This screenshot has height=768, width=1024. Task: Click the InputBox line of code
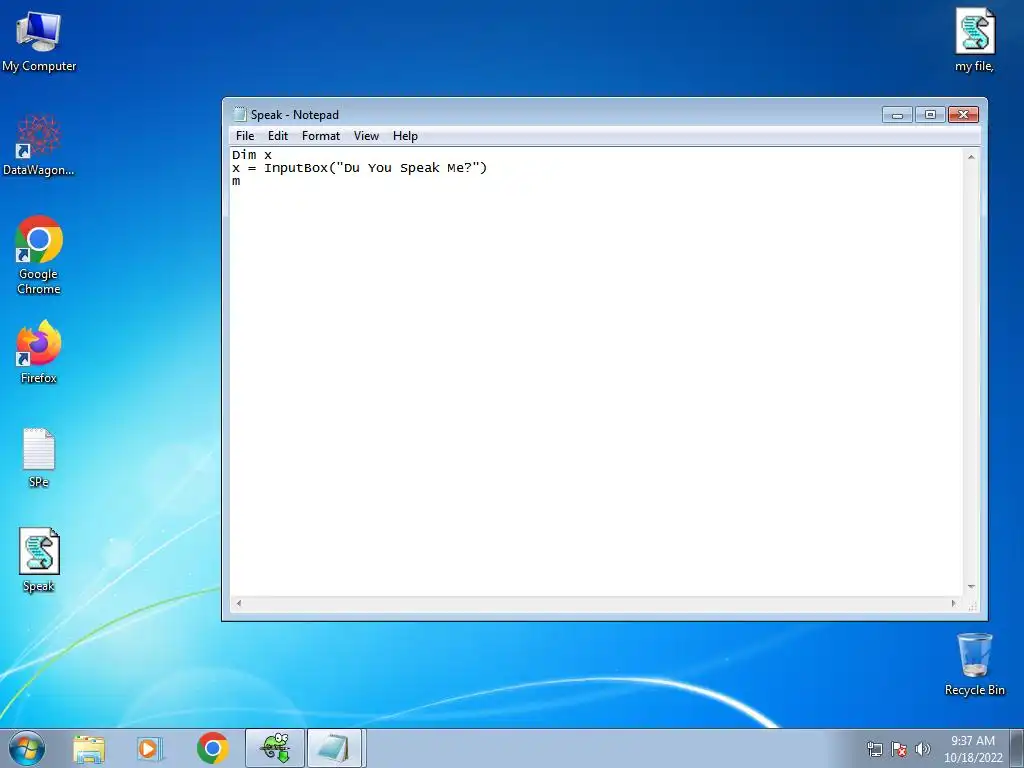pyautogui.click(x=359, y=168)
